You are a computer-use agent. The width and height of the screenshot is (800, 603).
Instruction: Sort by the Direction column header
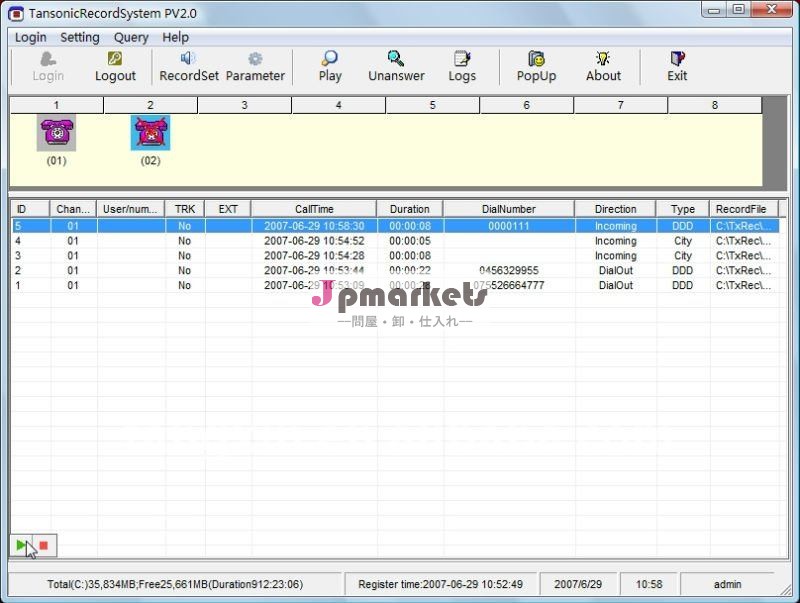coord(615,209)
